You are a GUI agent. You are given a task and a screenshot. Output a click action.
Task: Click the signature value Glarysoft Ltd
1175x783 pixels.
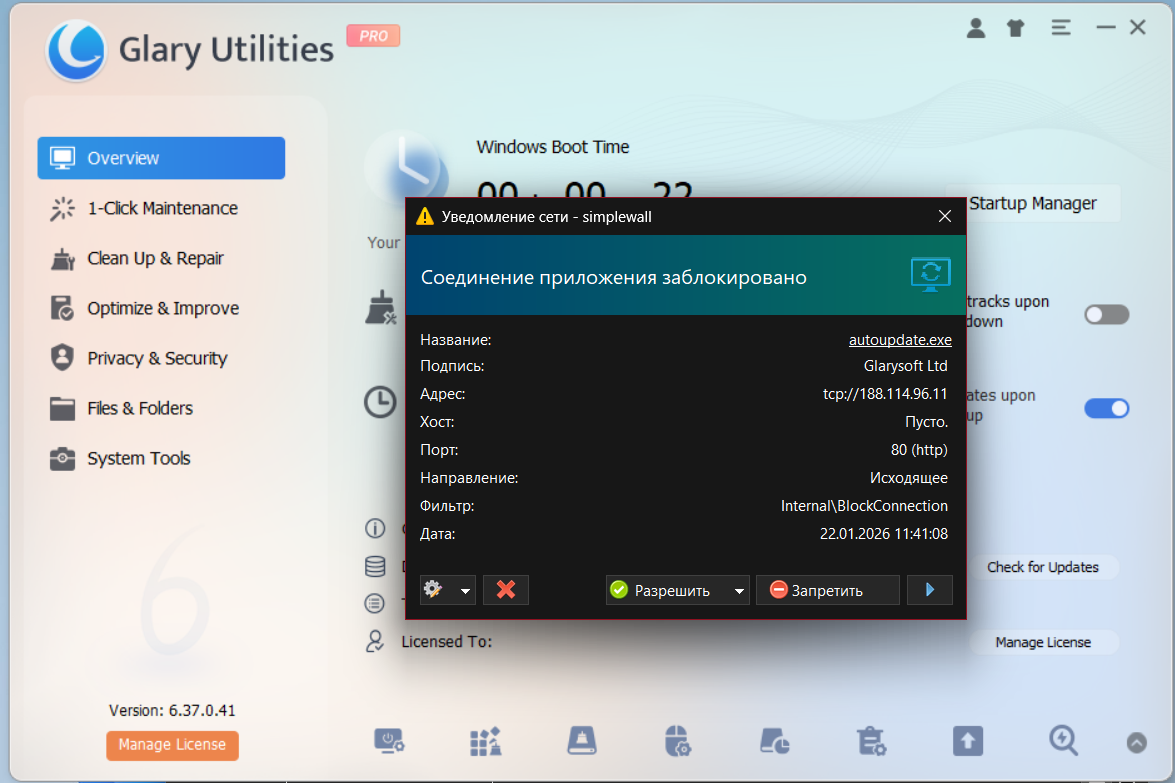(905, 366)
